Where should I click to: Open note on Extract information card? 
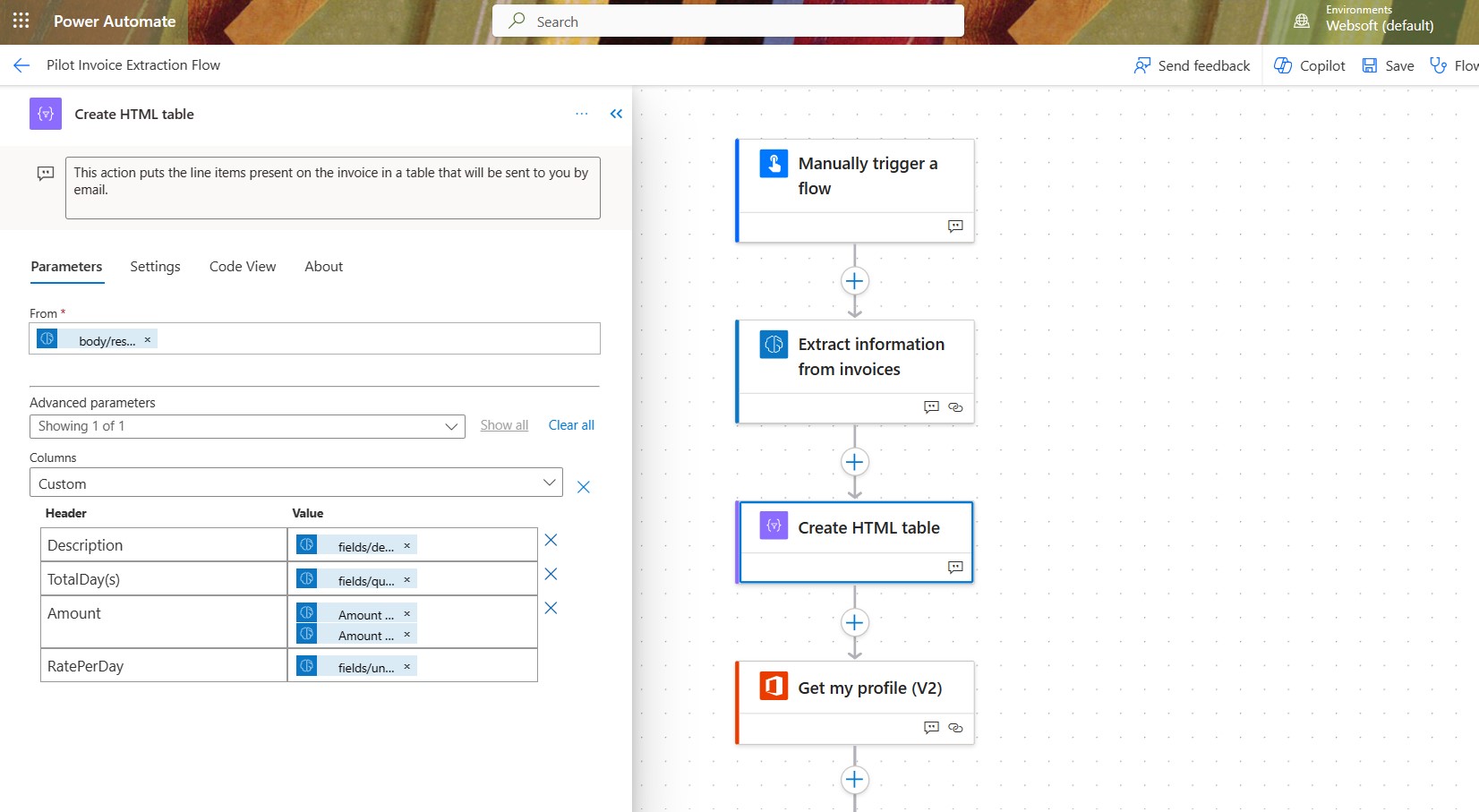(x=931, y=406)
